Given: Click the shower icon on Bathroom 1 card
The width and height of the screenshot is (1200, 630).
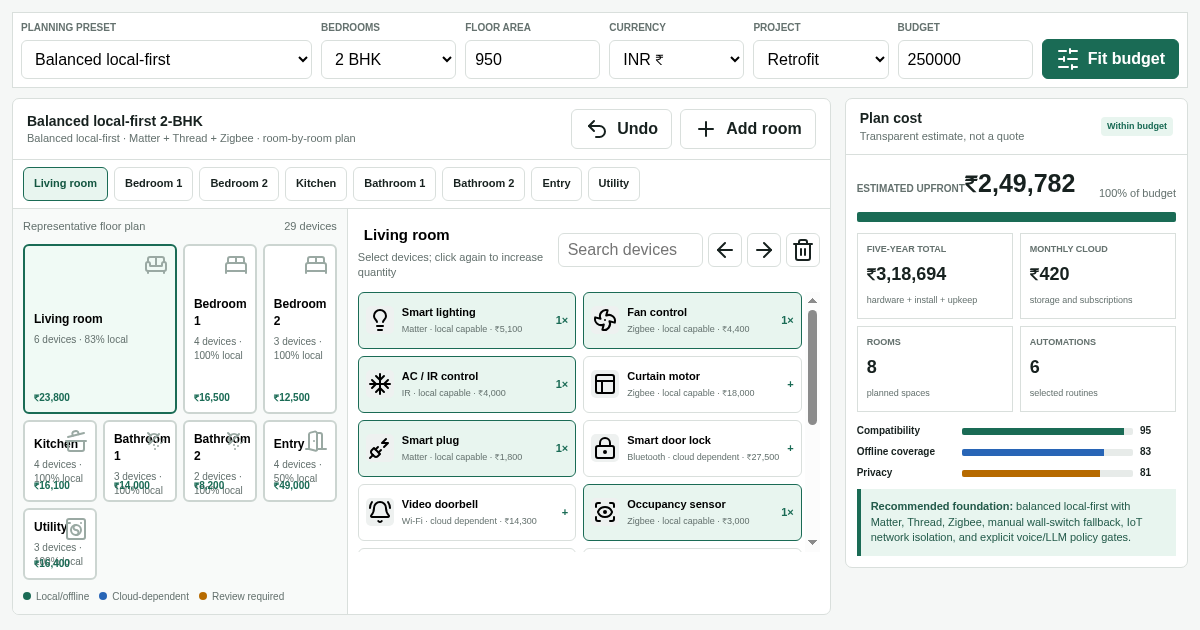Looking at the screenshot, I should pyautogui.click(x=154, y=441).
